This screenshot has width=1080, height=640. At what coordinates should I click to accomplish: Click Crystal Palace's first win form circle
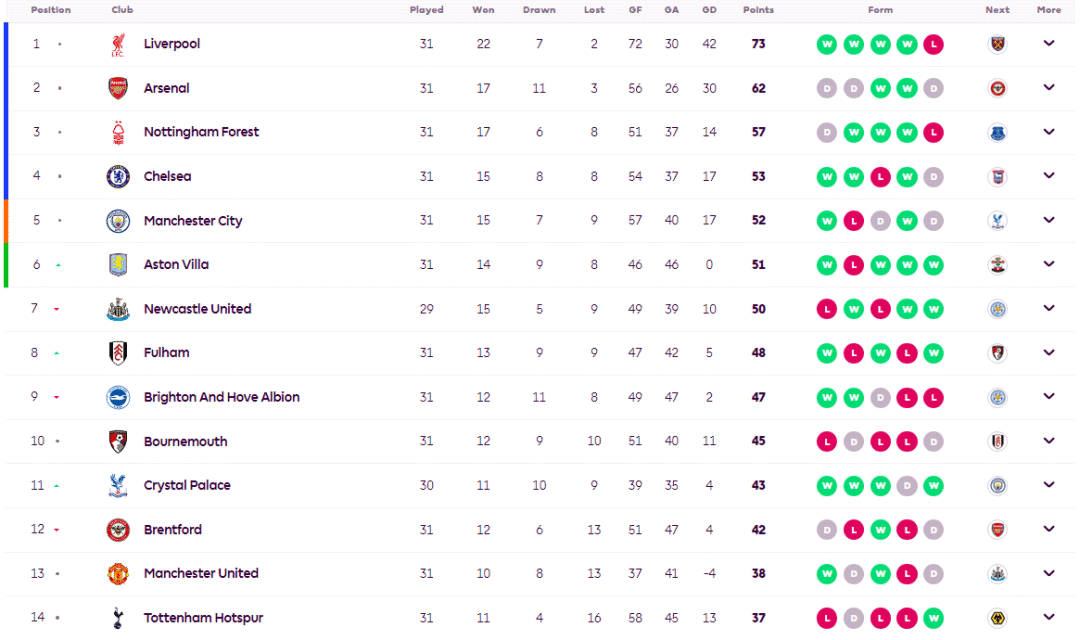click(x=827, y=486)
